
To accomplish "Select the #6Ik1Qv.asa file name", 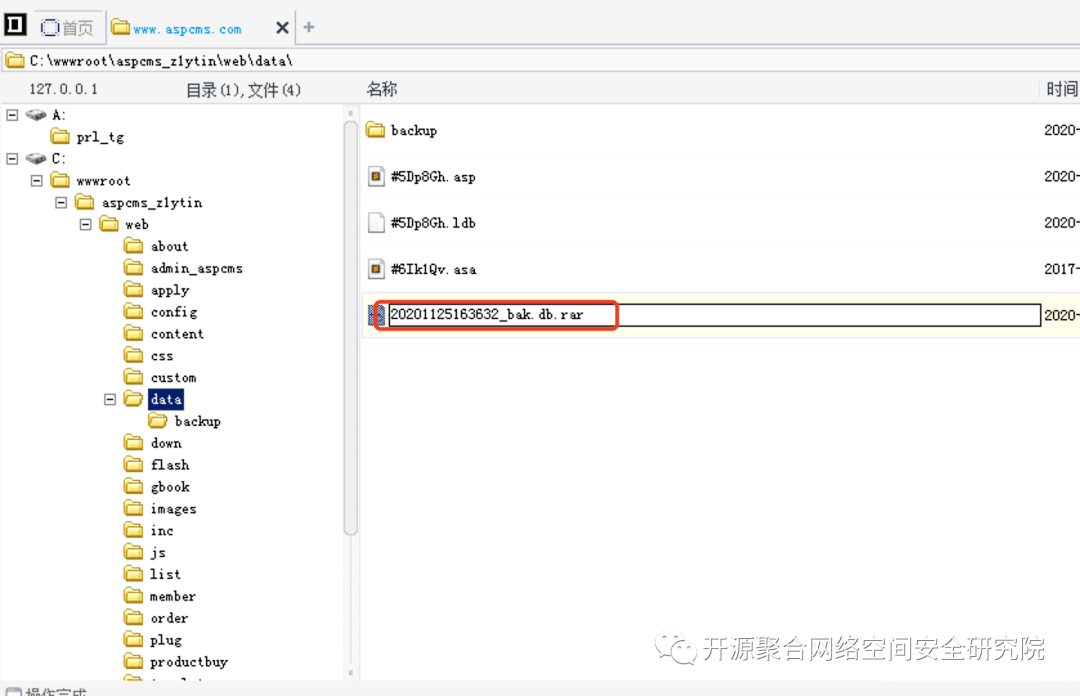I will [x=434, y=269].
